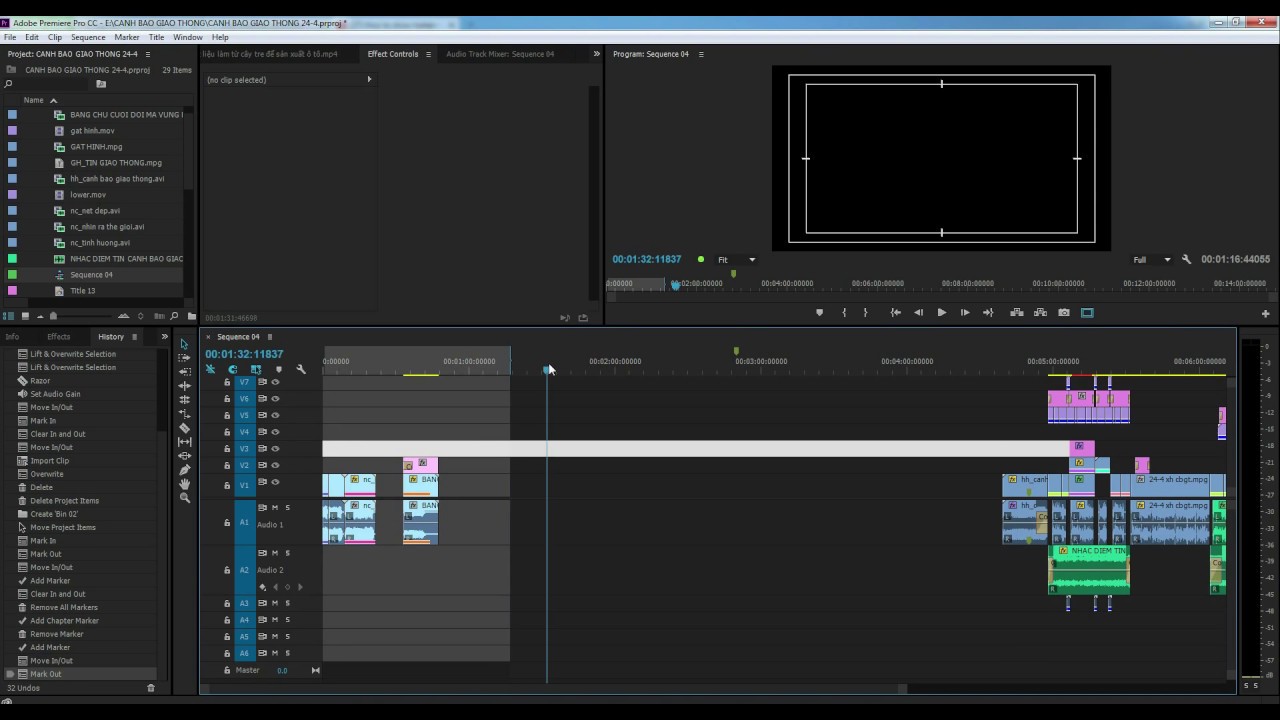Open the Button Editor plus icon
The image size is (1280, 720).
coord(1265,314)
